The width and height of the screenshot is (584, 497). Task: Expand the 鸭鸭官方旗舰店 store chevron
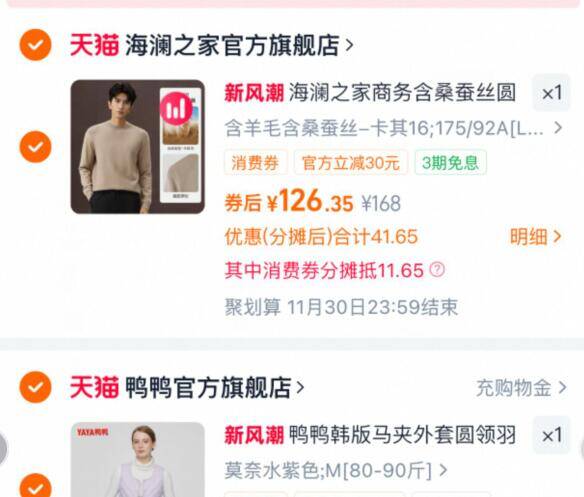300,387
